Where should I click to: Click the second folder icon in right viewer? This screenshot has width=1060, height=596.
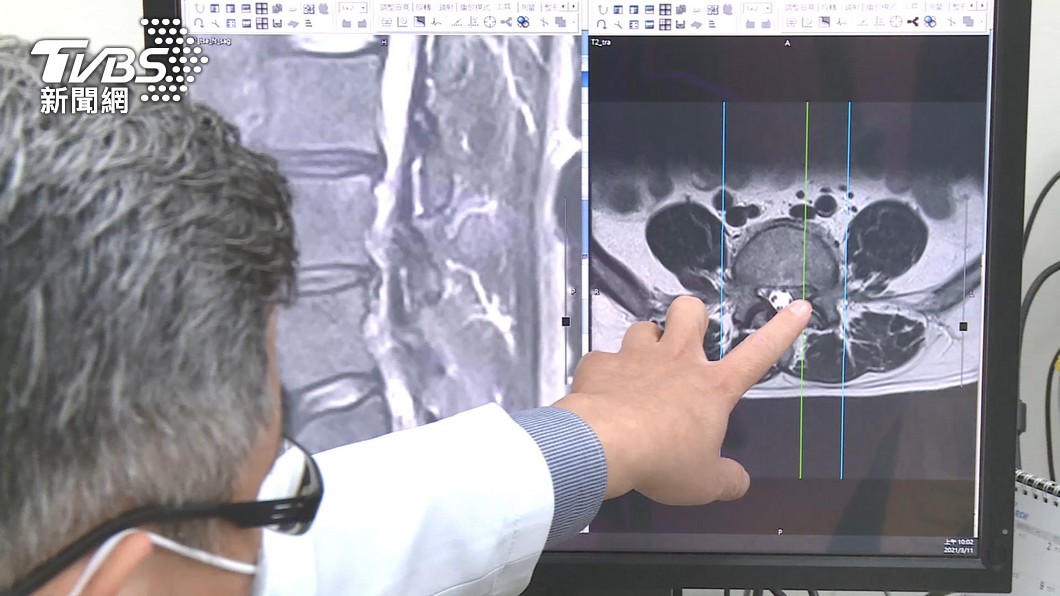click(766, 24)
